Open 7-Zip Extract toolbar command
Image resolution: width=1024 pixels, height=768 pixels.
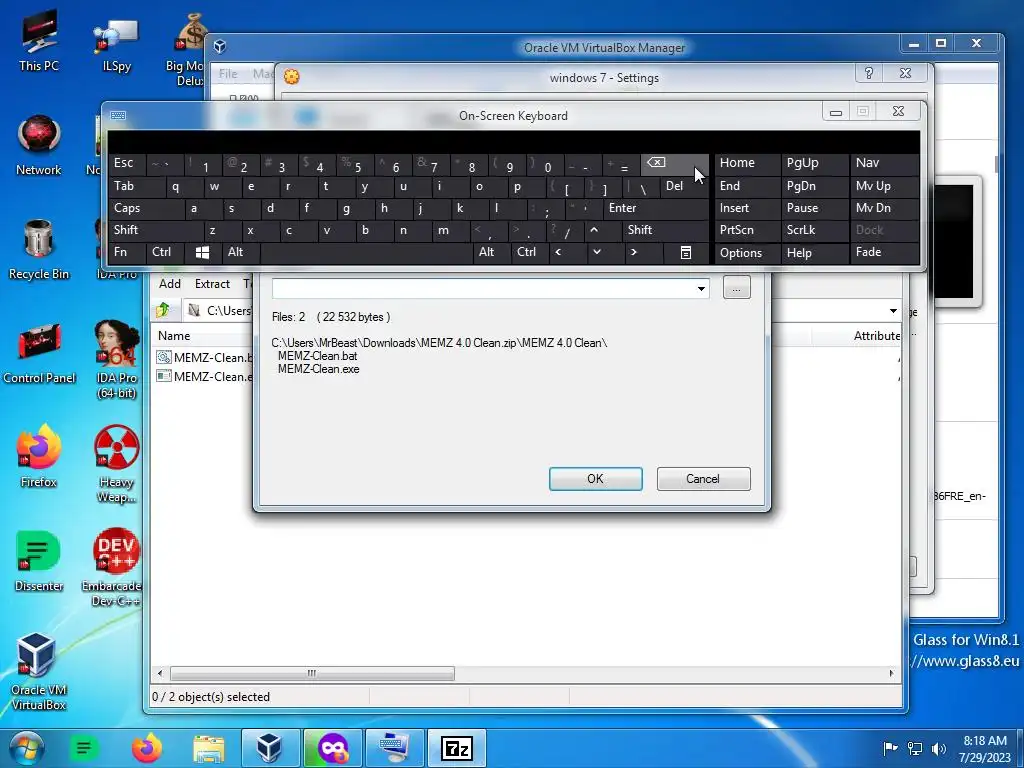(212, 284)
